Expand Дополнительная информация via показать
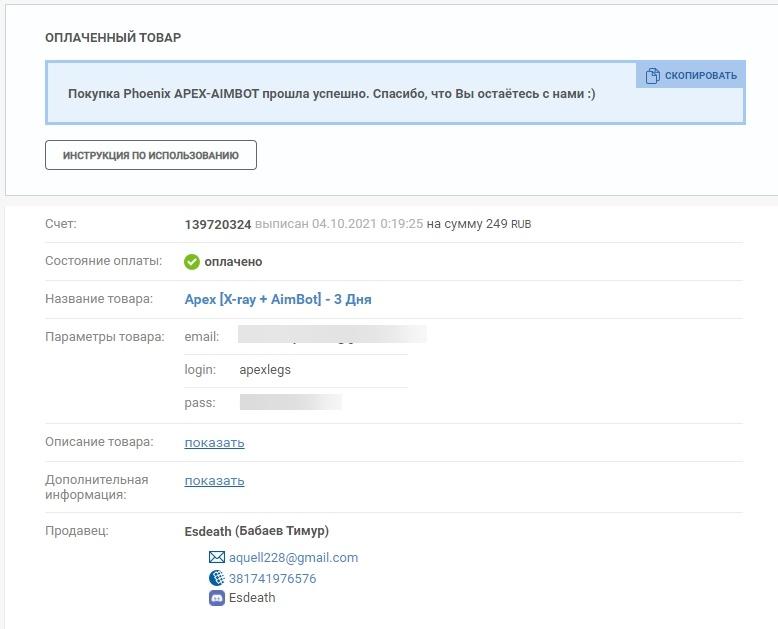 point(214,480)
